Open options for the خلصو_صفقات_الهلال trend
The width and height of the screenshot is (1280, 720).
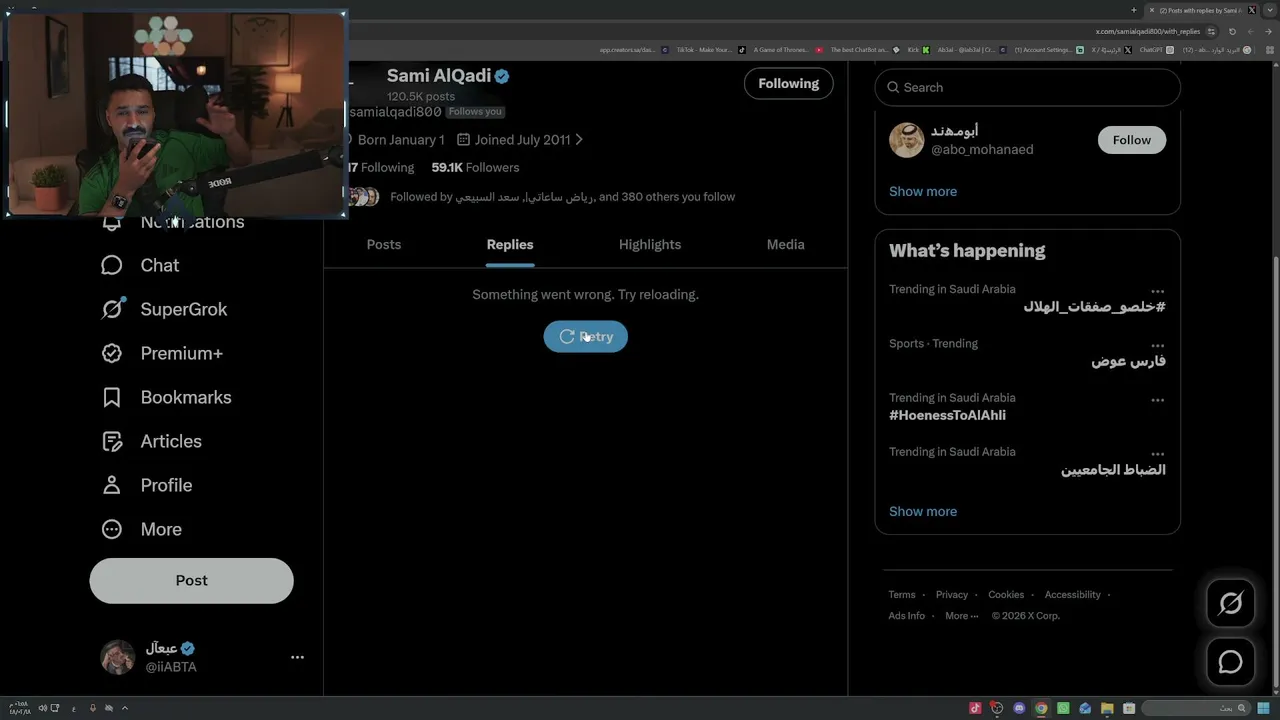(x=1157, y=291)
